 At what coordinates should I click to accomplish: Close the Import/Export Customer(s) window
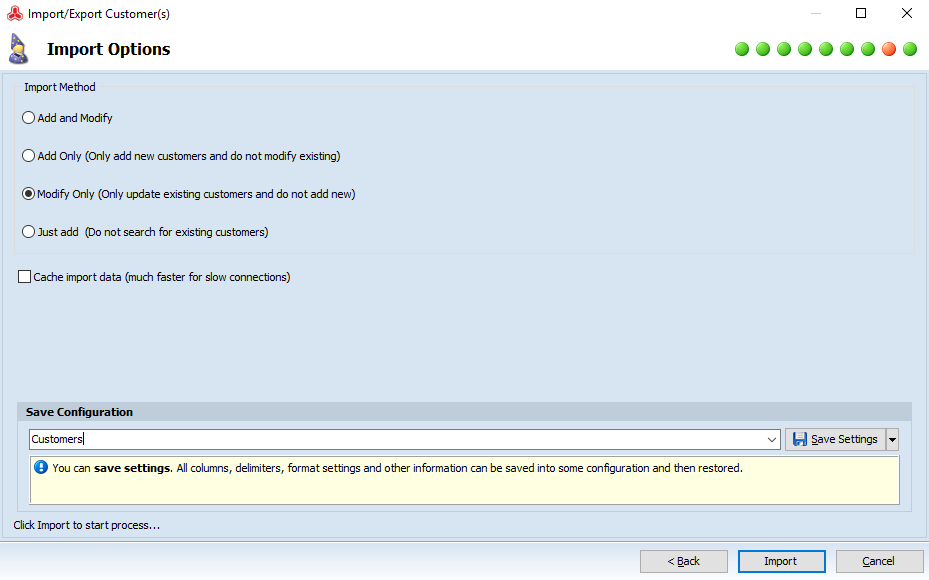tap(906, 13)
